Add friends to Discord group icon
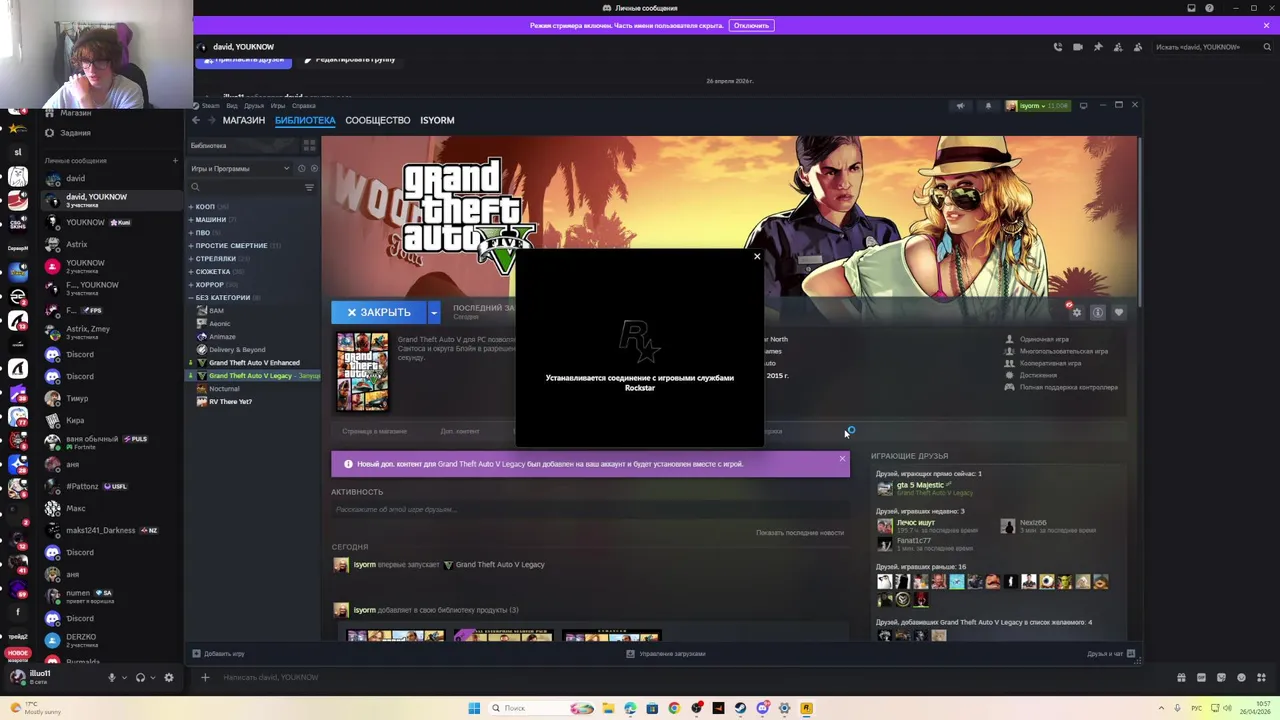The image size is (1280, 720). tap(1118, 47)
